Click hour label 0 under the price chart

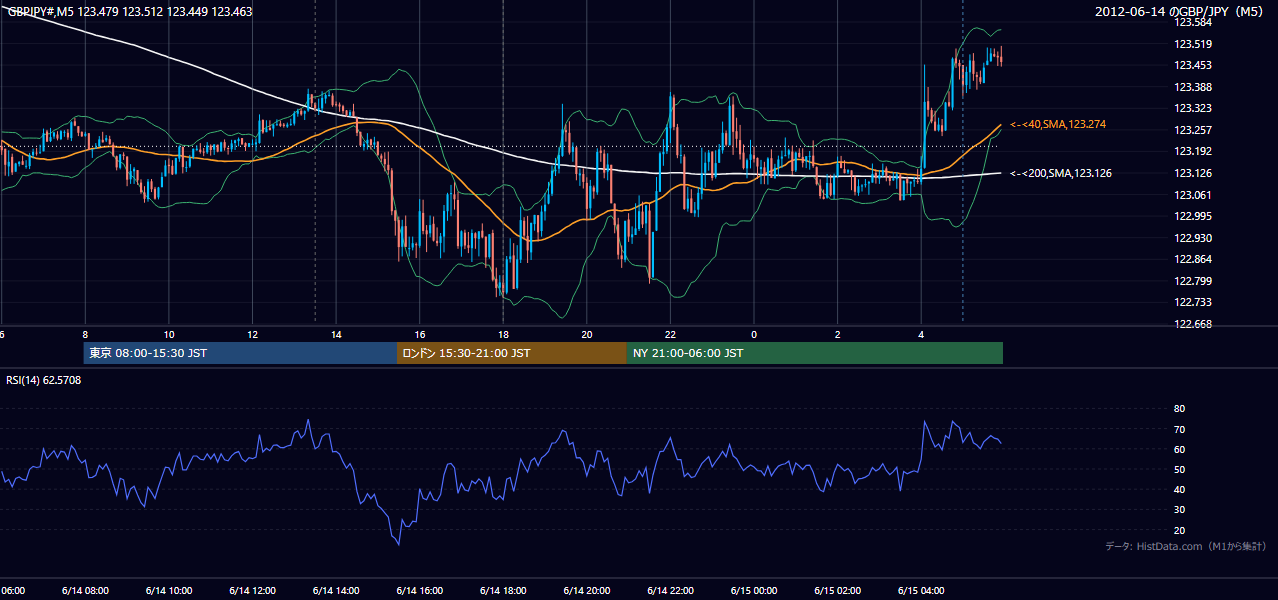point(754,335)
